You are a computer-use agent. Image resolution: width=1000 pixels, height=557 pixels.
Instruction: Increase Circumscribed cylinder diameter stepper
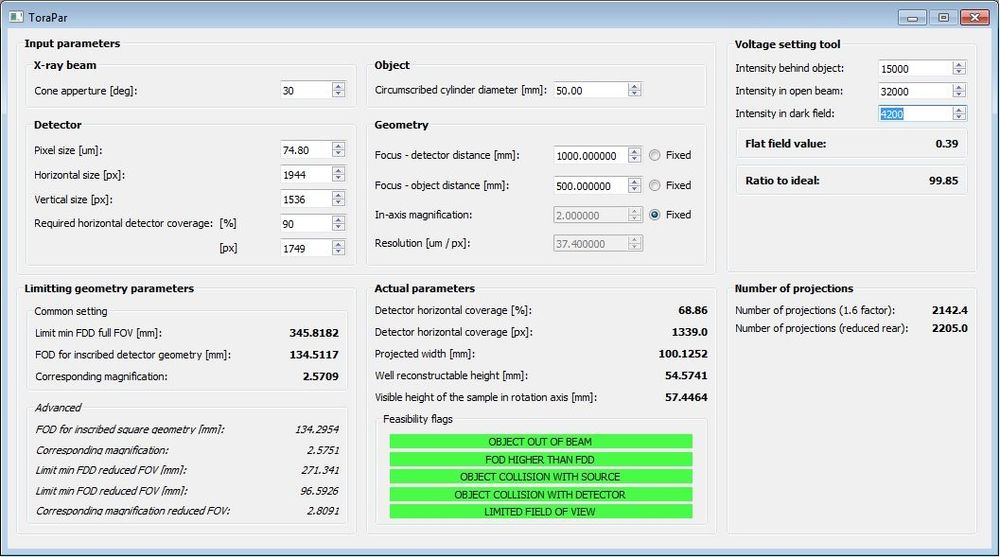[634, 86]
